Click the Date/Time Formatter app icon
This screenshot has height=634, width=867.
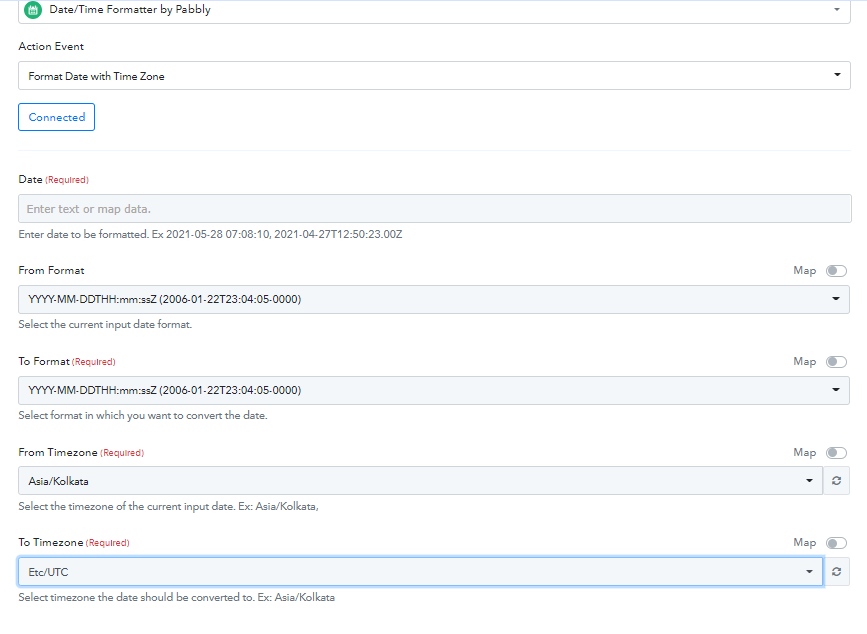[33, 9]
